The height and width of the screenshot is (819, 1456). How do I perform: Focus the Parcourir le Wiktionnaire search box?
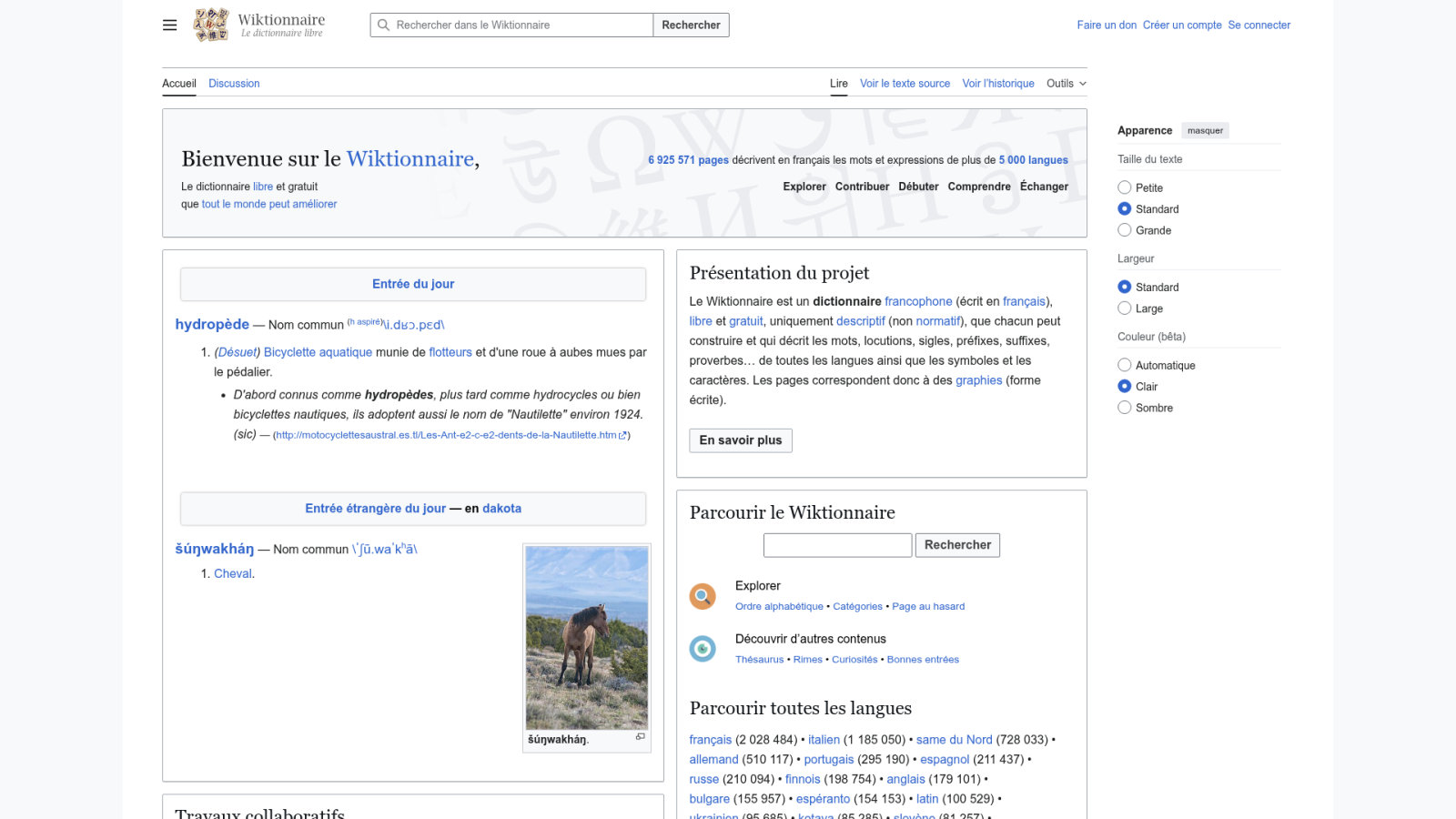click(x=837, y=545)
